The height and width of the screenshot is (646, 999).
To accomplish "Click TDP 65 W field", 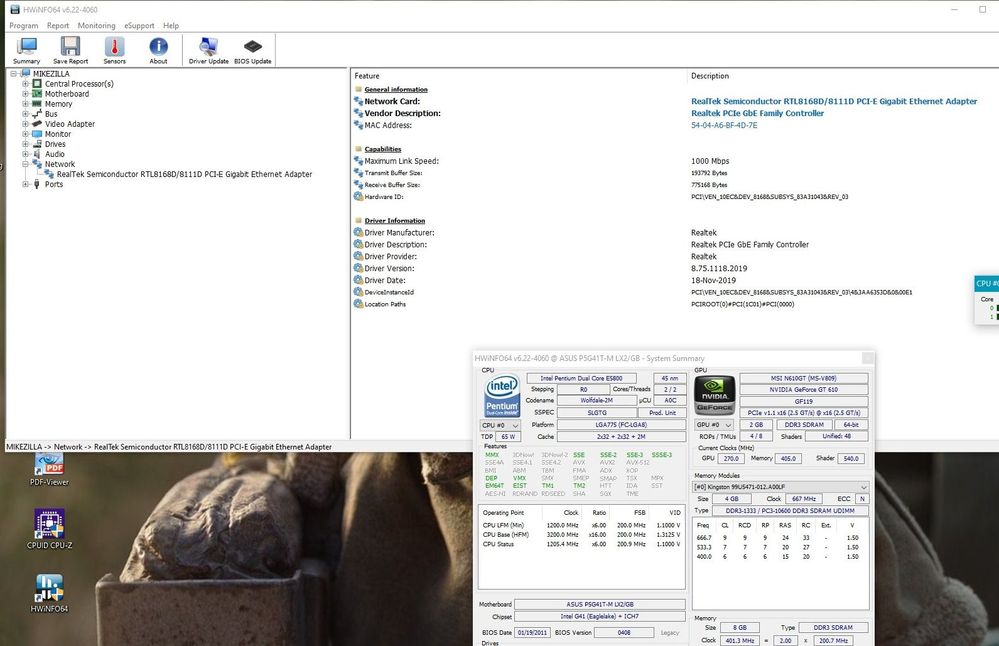I will [508, 437].
